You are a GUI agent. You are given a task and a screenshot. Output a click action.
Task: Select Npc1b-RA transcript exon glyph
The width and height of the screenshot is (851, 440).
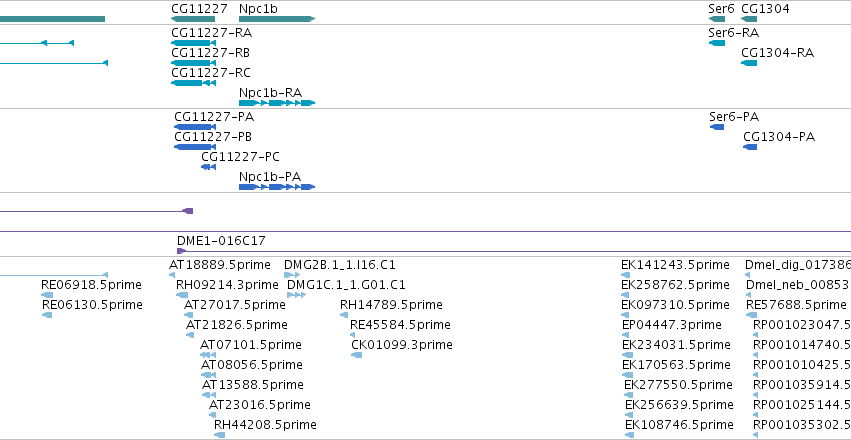[277, 103]
